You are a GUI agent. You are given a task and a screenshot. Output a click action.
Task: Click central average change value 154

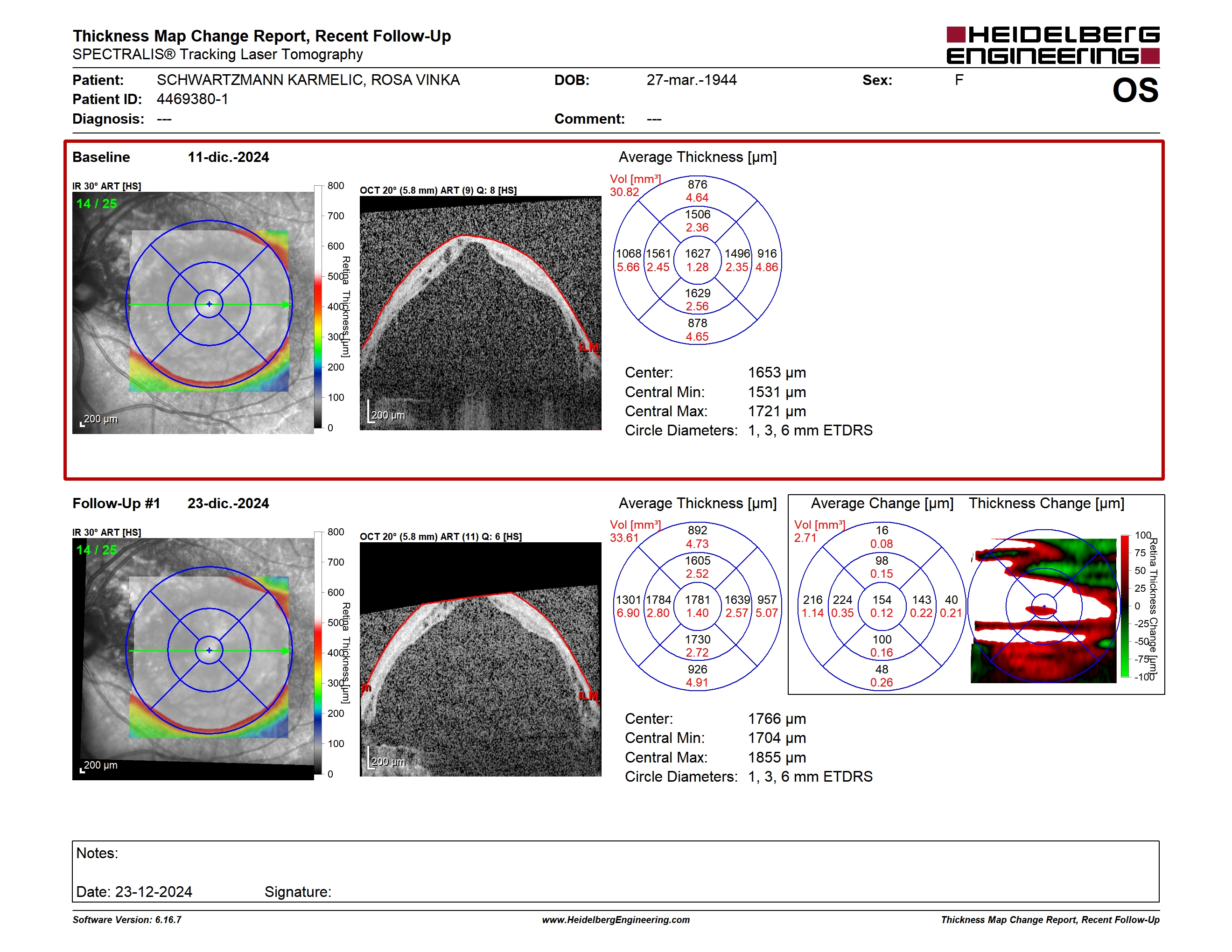[x=882, y=600]
